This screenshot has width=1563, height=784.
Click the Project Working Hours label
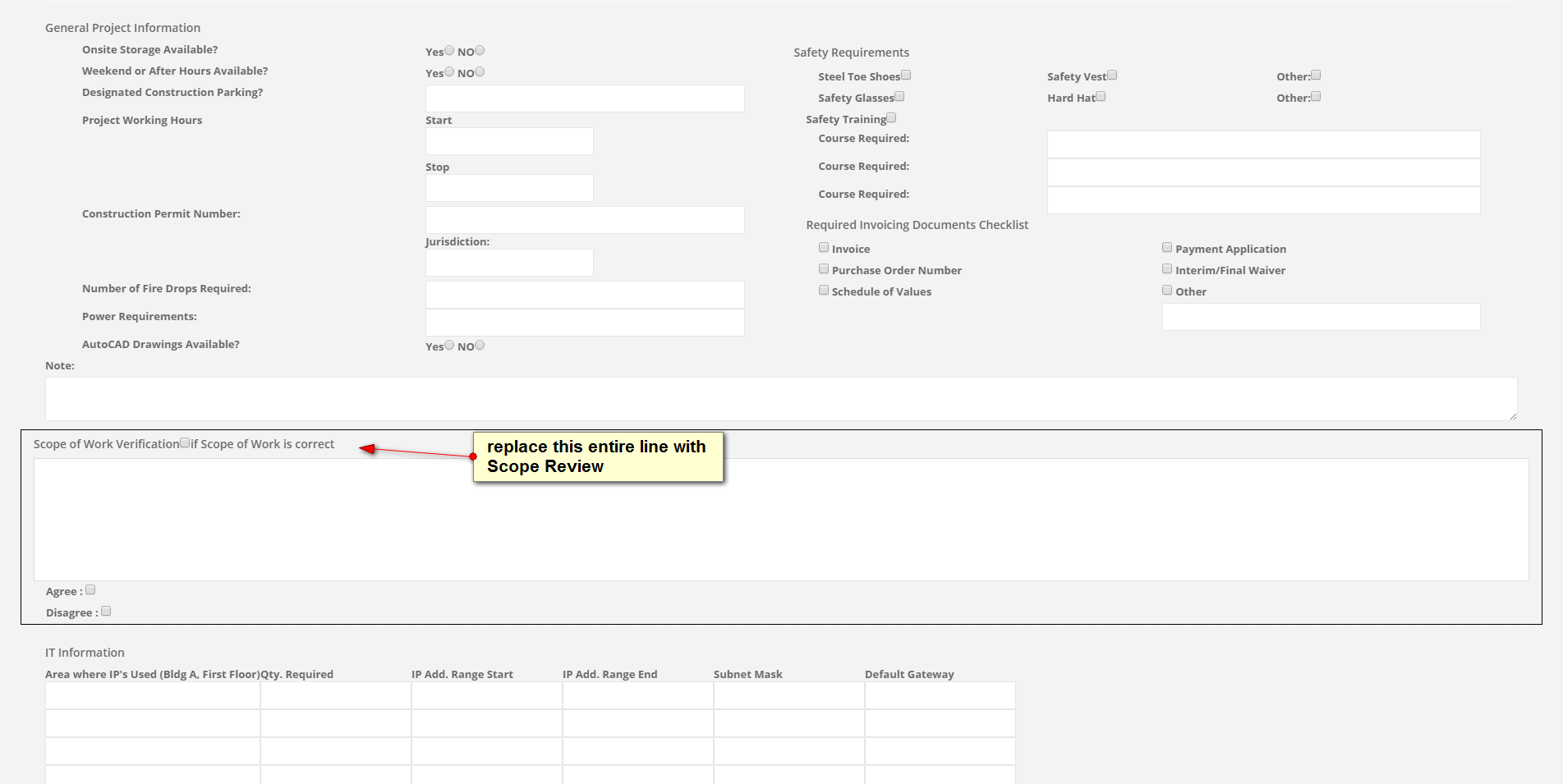pos(142,120)
